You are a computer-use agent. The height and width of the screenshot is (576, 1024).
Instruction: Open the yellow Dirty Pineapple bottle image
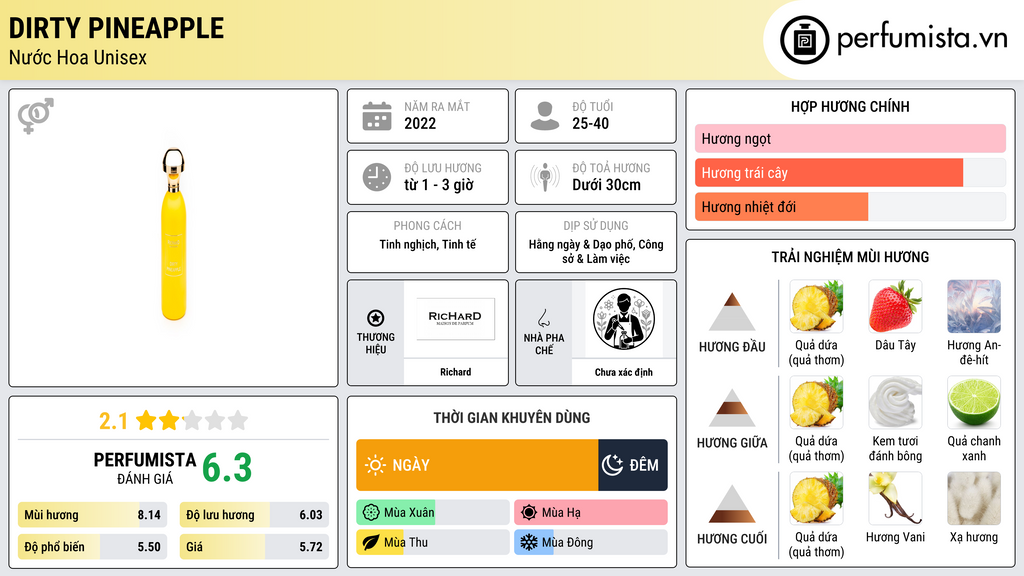click(174, 235)
